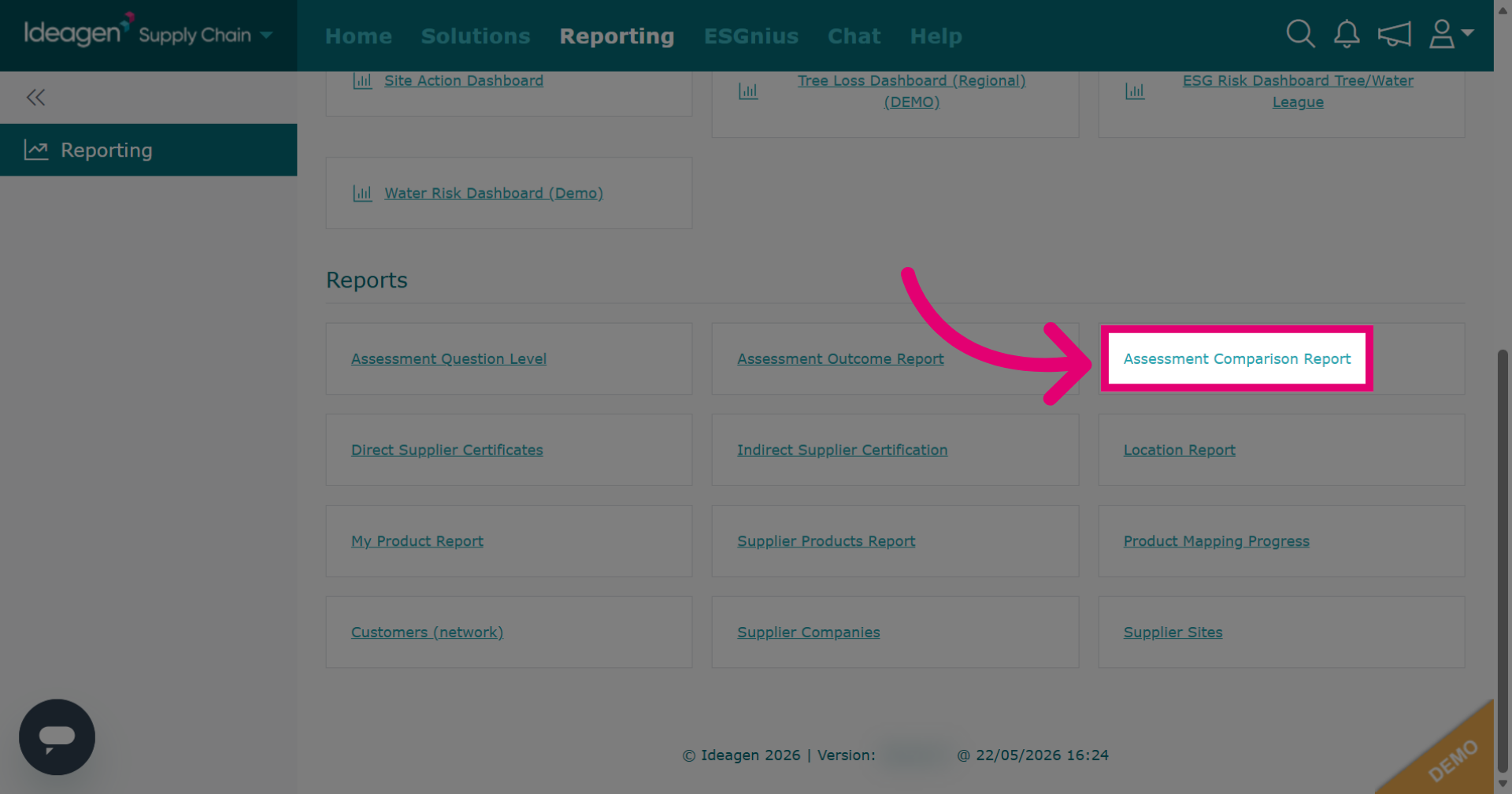Open the Solutions menu
Viewport: 1512px width, 794px height.
pos(476,36)
